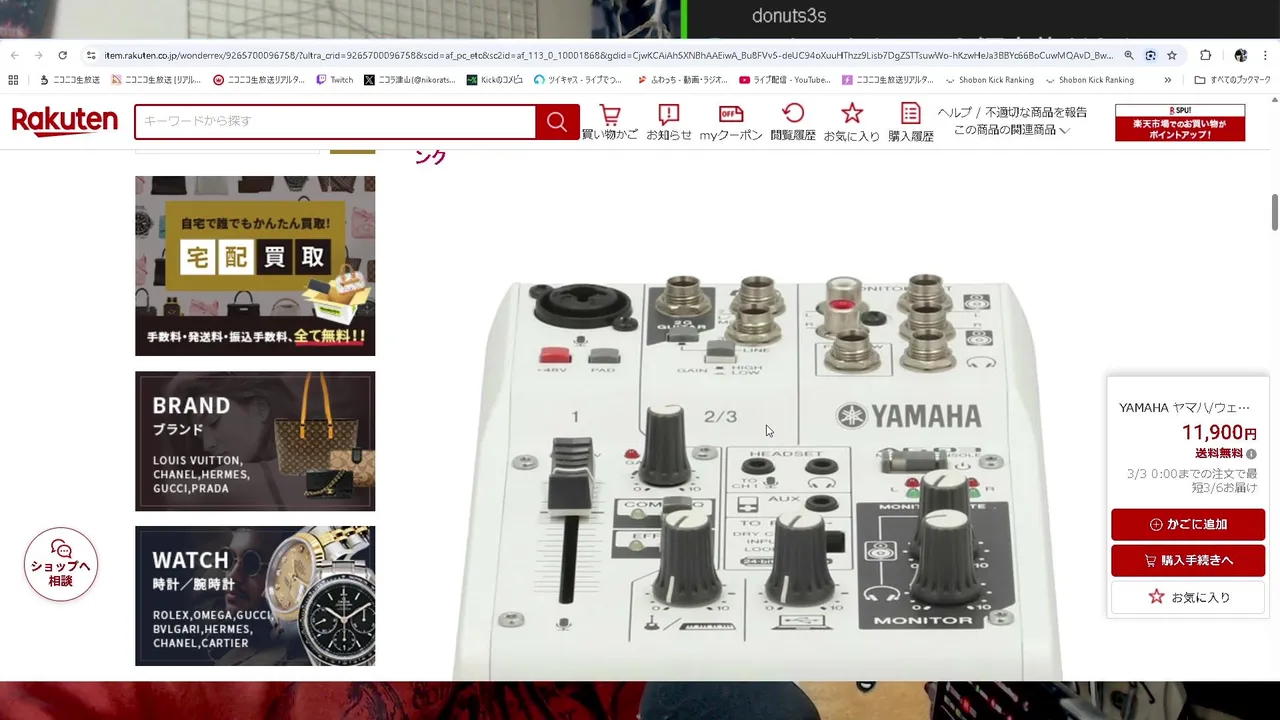
Task: Click the お気に入り button in price panel
Action: pyautogui.click(x=1188, y=597)
